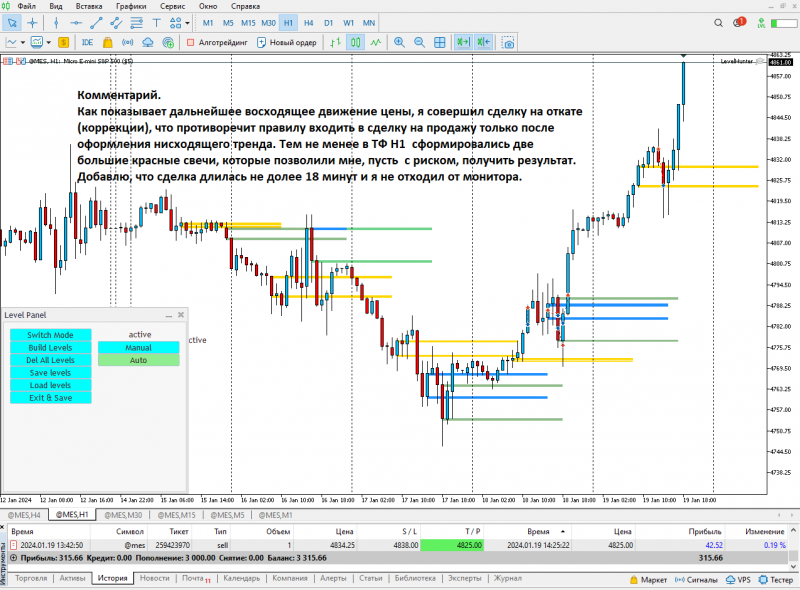Open the Вставка menu

[89, 6]
